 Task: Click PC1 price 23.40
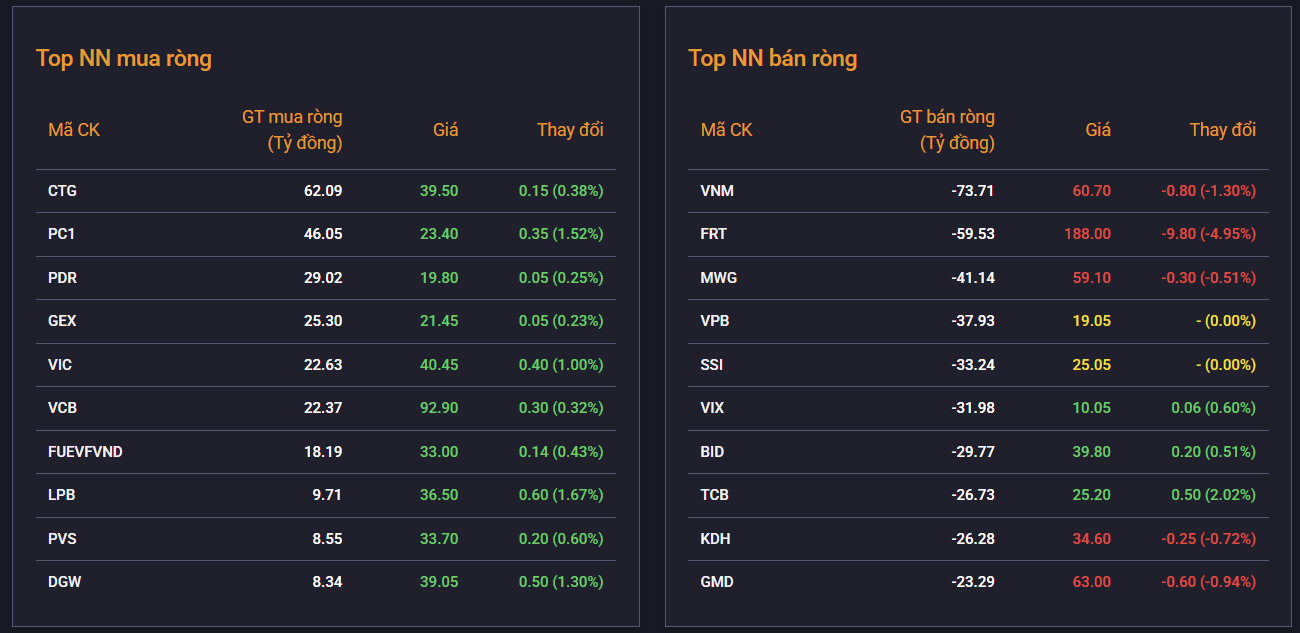[439, 234]
